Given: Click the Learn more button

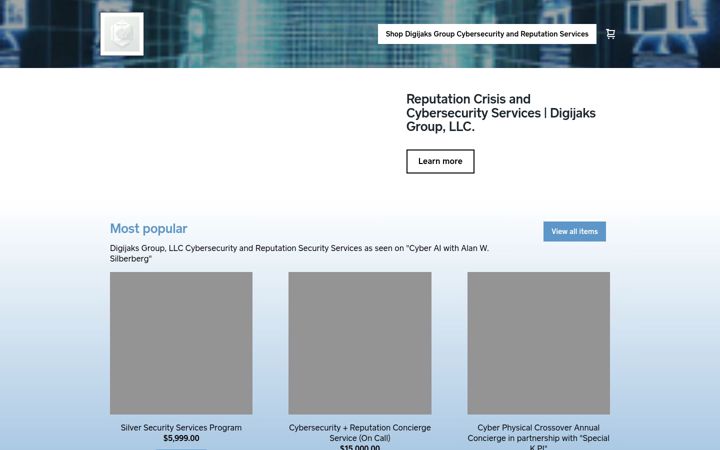Looking at the screenshot, I should (440, 161).
